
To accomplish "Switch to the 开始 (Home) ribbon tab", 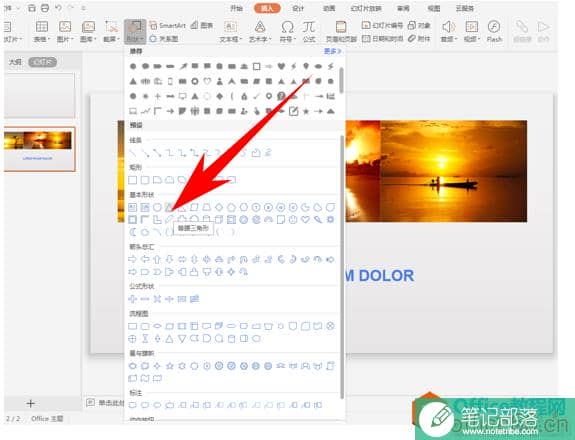I will (237, 8).
